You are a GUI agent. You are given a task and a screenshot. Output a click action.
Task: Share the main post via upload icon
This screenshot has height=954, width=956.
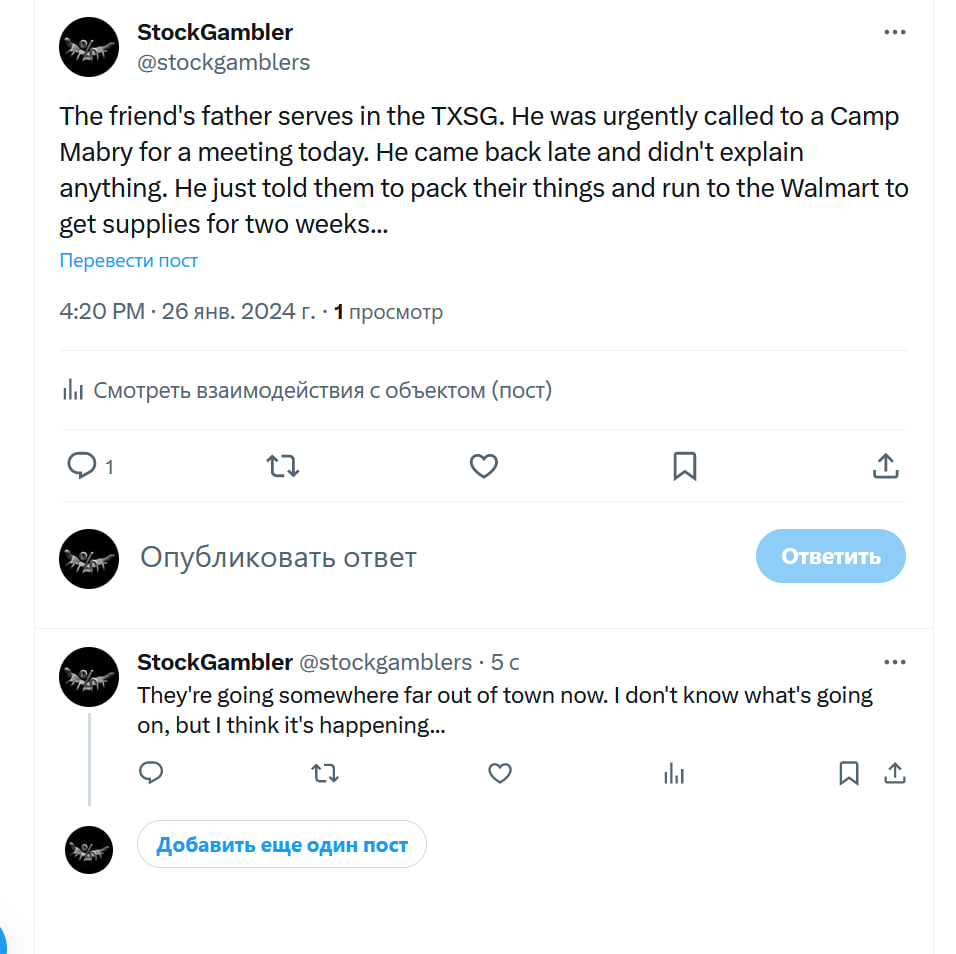(886, 465)
